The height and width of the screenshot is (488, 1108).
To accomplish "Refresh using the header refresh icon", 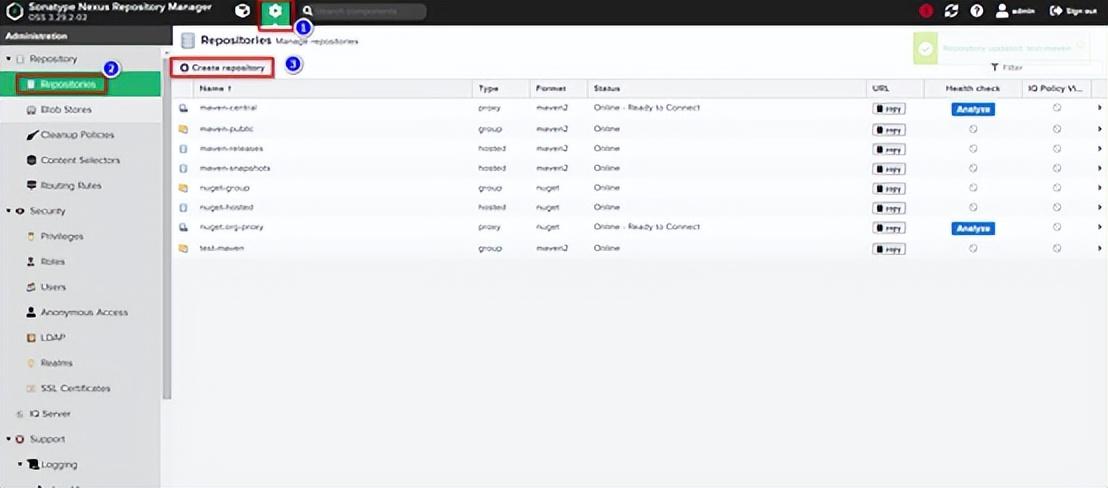I will [x=951, y=11].
